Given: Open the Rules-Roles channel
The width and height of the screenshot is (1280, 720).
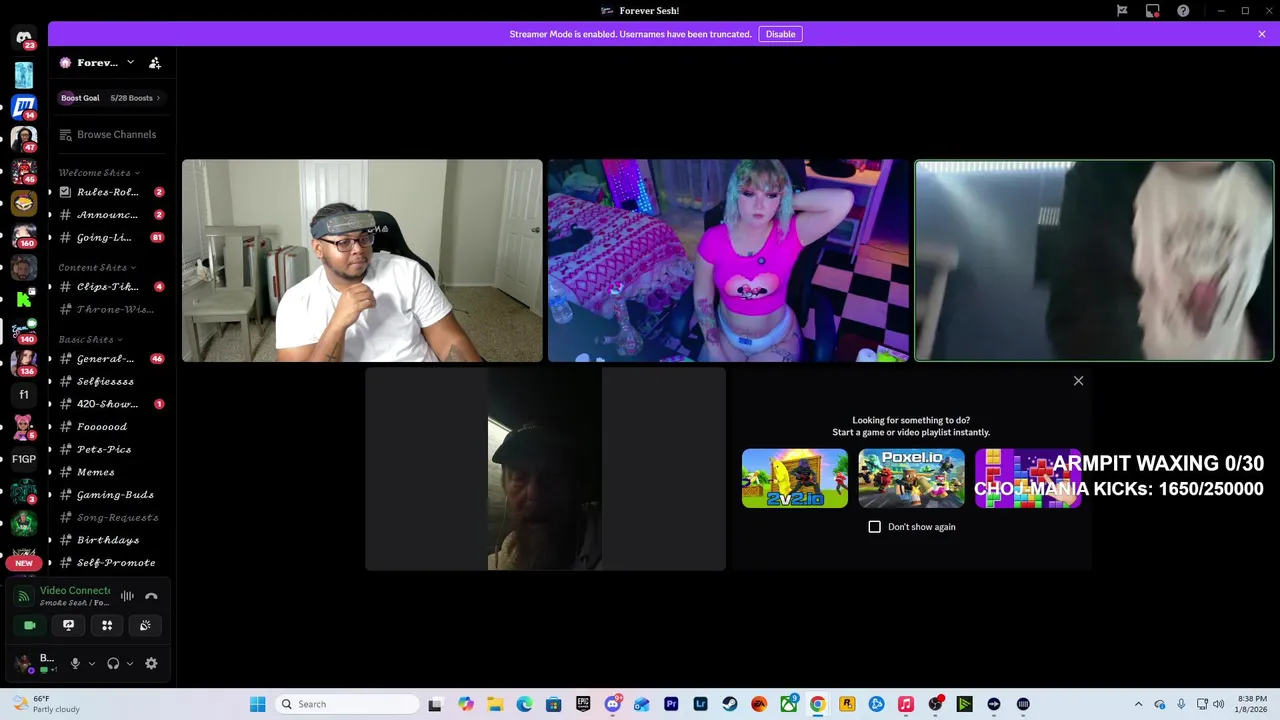Looking at the screenshot, I should pos(110,192).
